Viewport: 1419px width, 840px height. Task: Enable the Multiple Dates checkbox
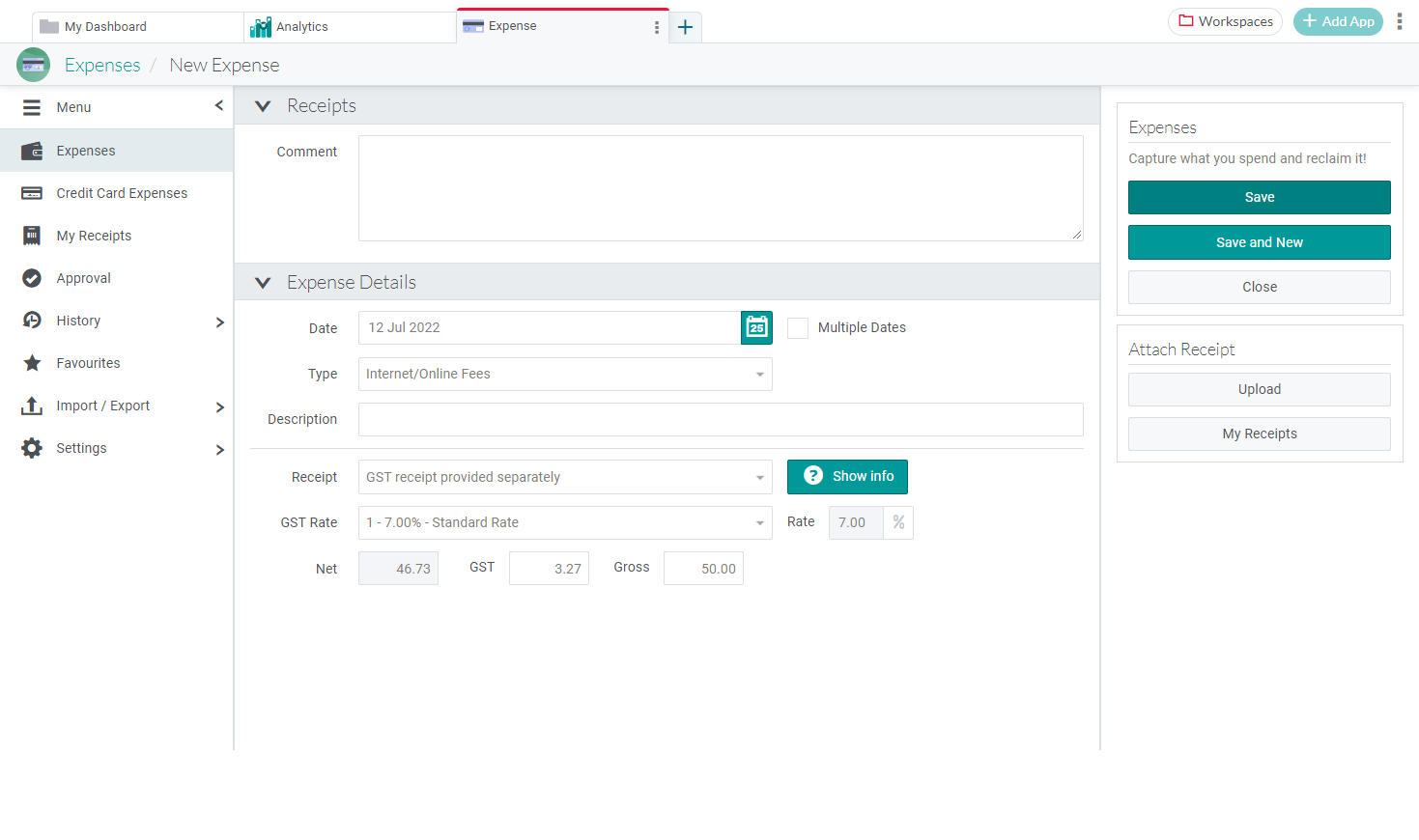click(x=798, y=328)
